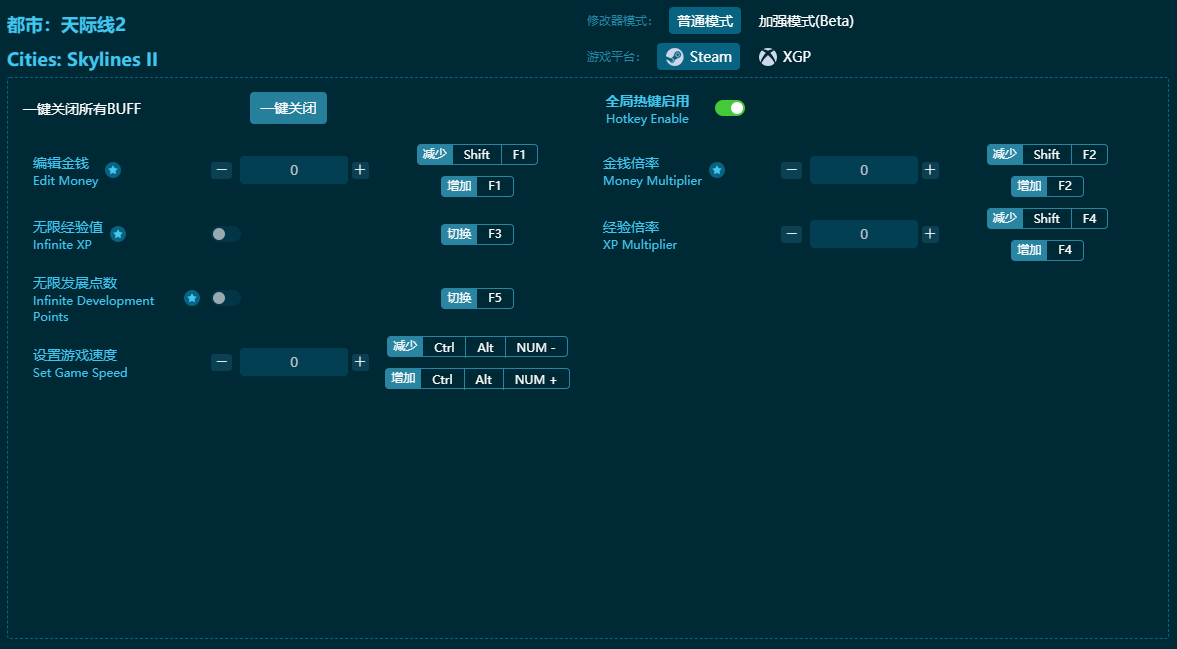Screen dimensions: 1177x649
Task: Click the XP Multiplier value field
Action: coord(863,234)
